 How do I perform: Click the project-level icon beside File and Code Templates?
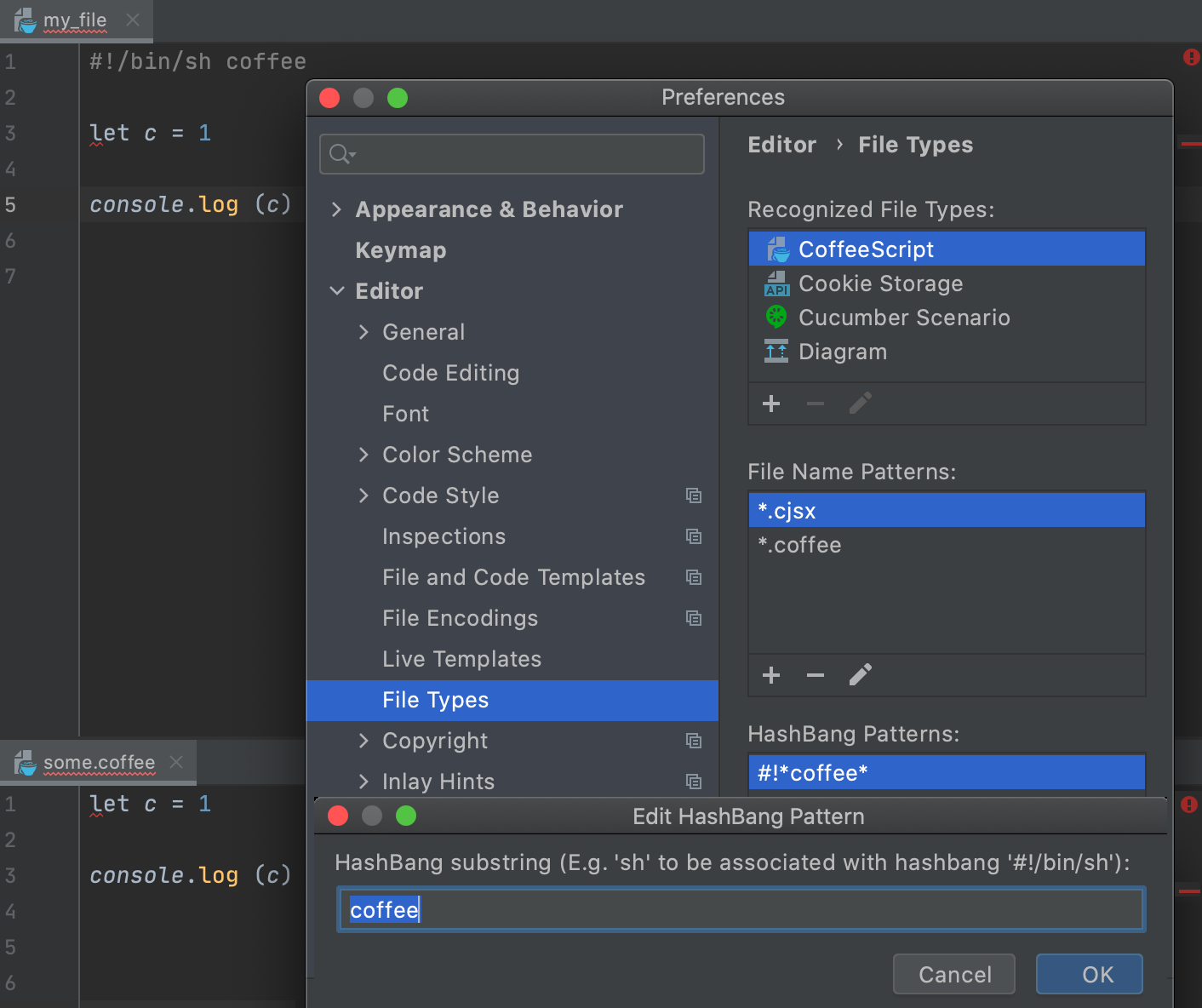(x=694, y=577)
